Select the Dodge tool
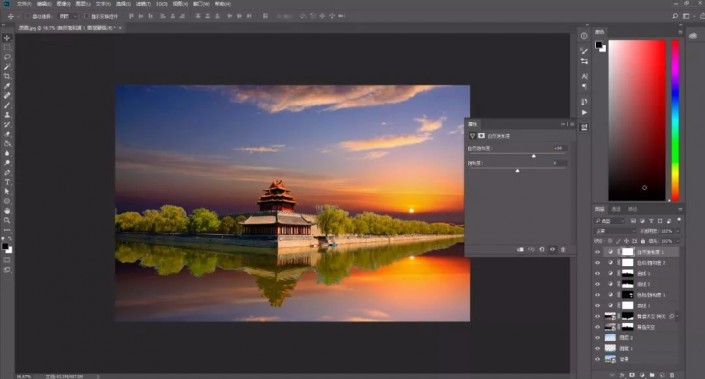Viewport: 705px width, 379px height. coord(7,163)
